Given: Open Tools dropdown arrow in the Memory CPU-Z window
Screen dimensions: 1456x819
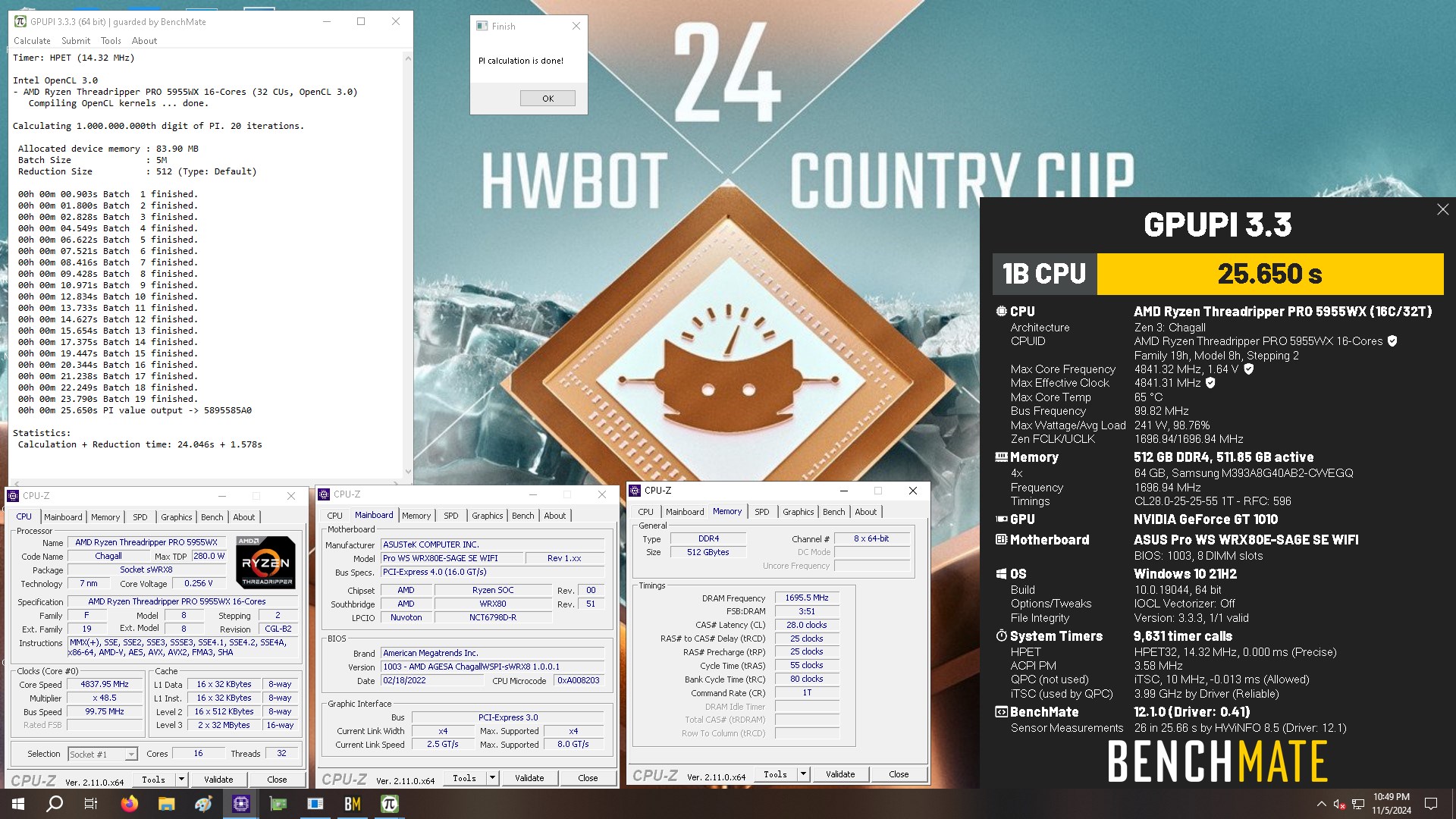Looking at the screenshot, I should pos(803,773).
